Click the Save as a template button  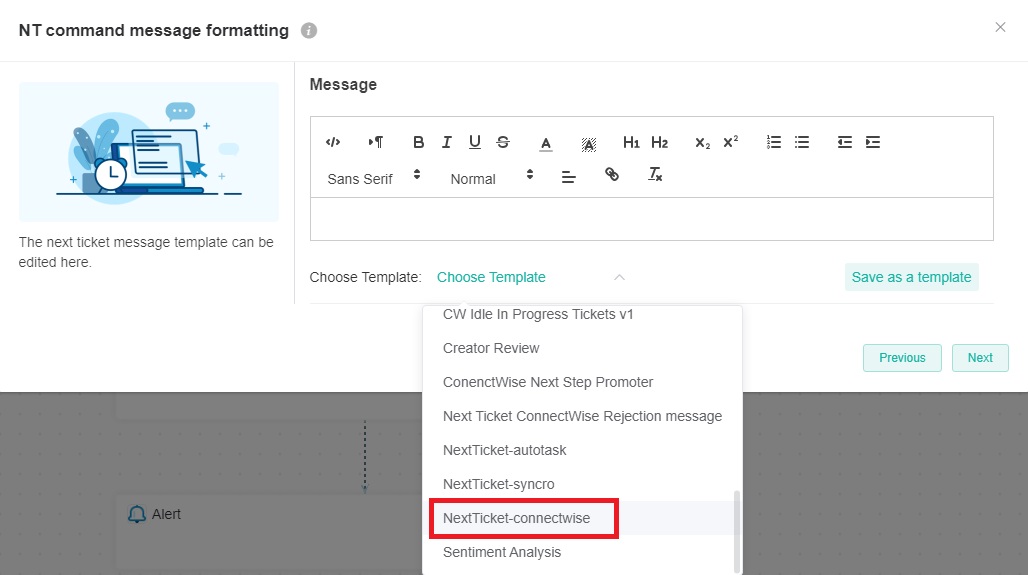click(x=911, y=277)
